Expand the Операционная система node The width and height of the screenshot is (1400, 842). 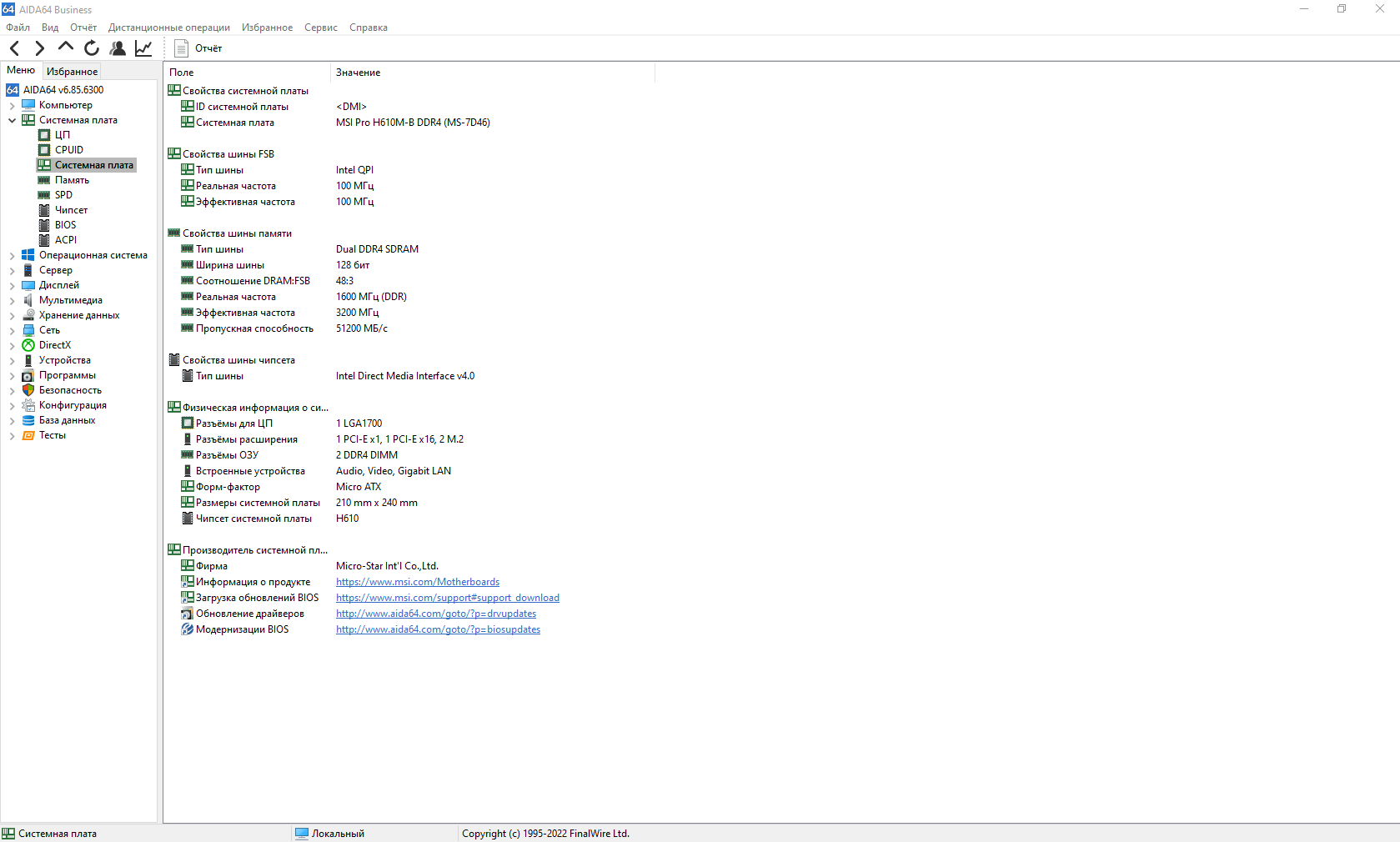(x=12, y=255)
